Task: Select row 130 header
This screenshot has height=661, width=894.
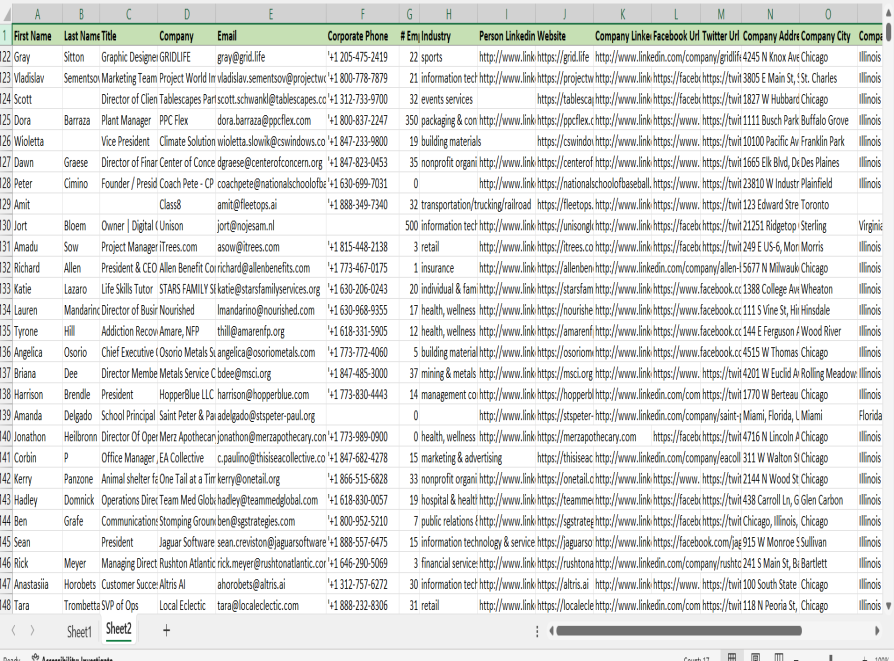Action: pos(6,226)
